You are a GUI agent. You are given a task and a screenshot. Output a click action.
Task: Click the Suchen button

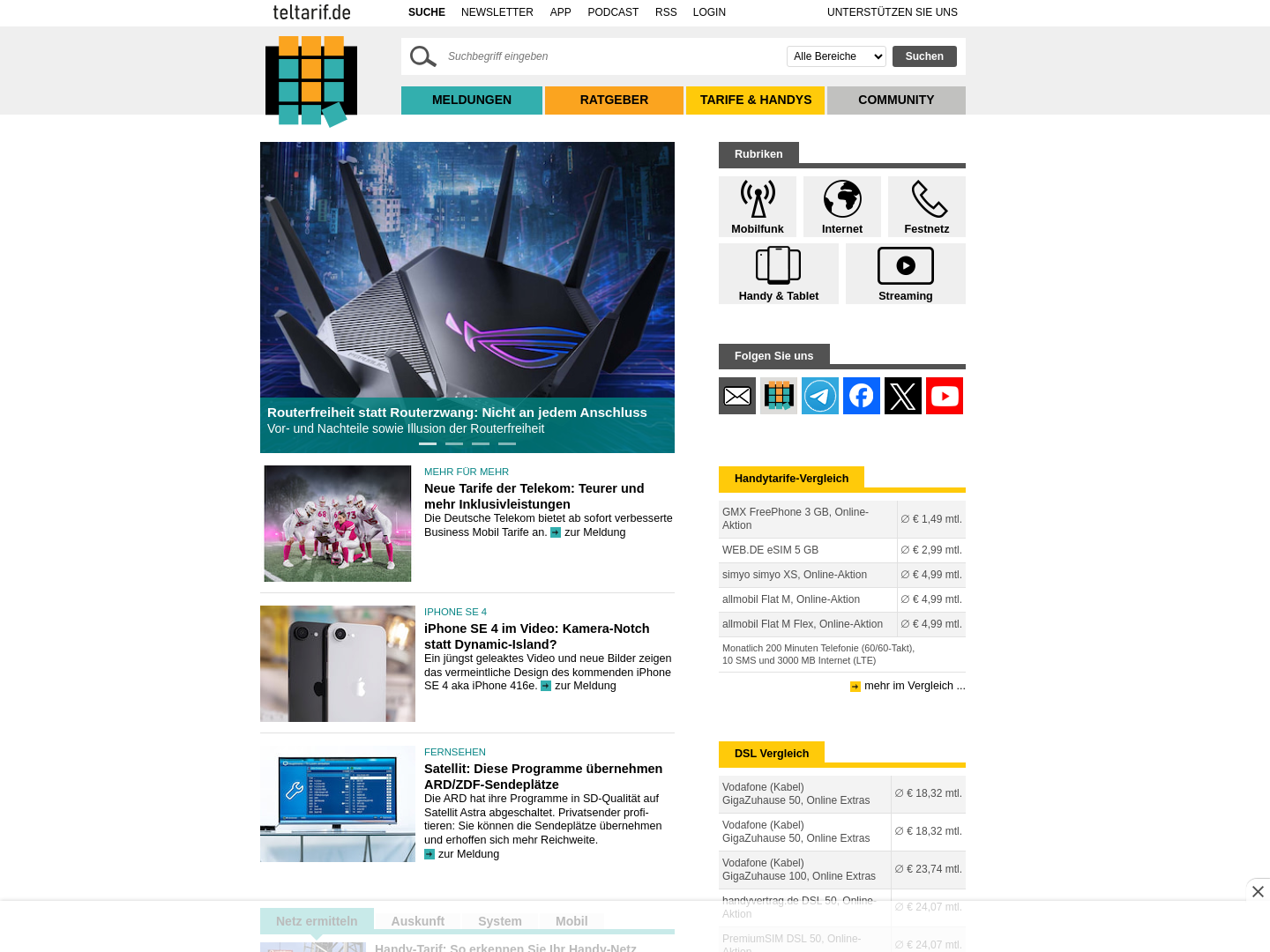(x=924, y=56)
